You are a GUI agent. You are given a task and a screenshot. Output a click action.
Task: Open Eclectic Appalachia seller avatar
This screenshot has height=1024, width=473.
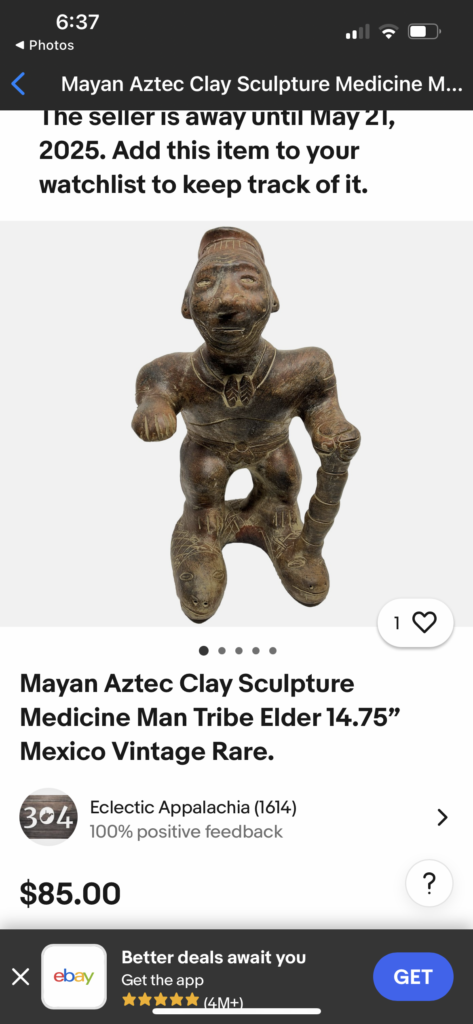48,817
